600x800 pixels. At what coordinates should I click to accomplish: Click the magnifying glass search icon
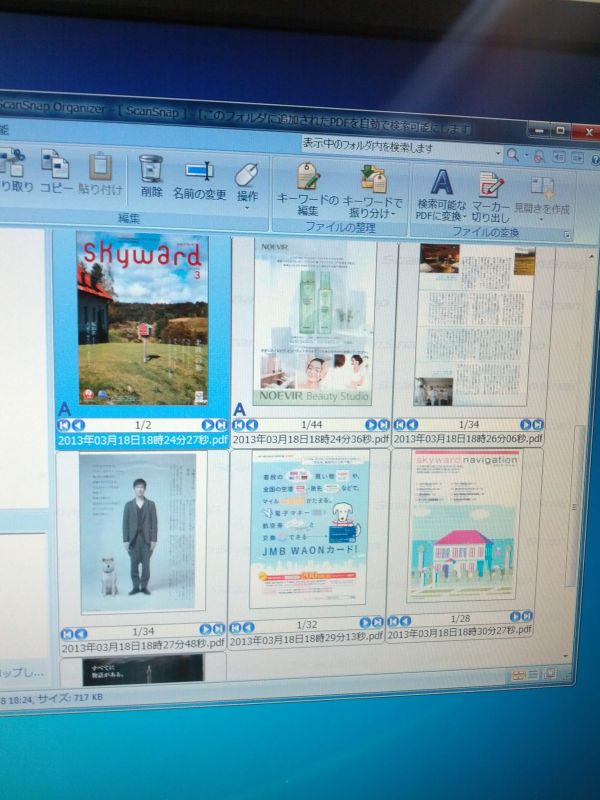pyautogui.click(x=513, y=155)
